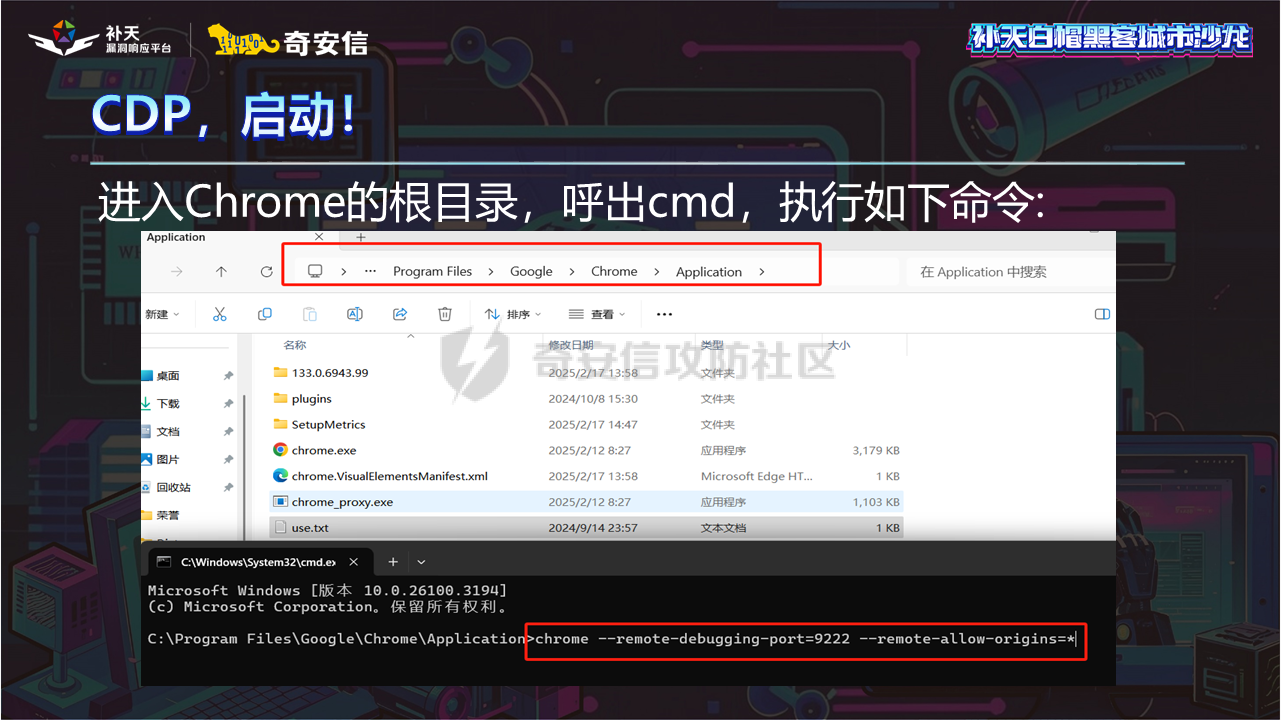Sort by 名称 column header

pos(295,345)
